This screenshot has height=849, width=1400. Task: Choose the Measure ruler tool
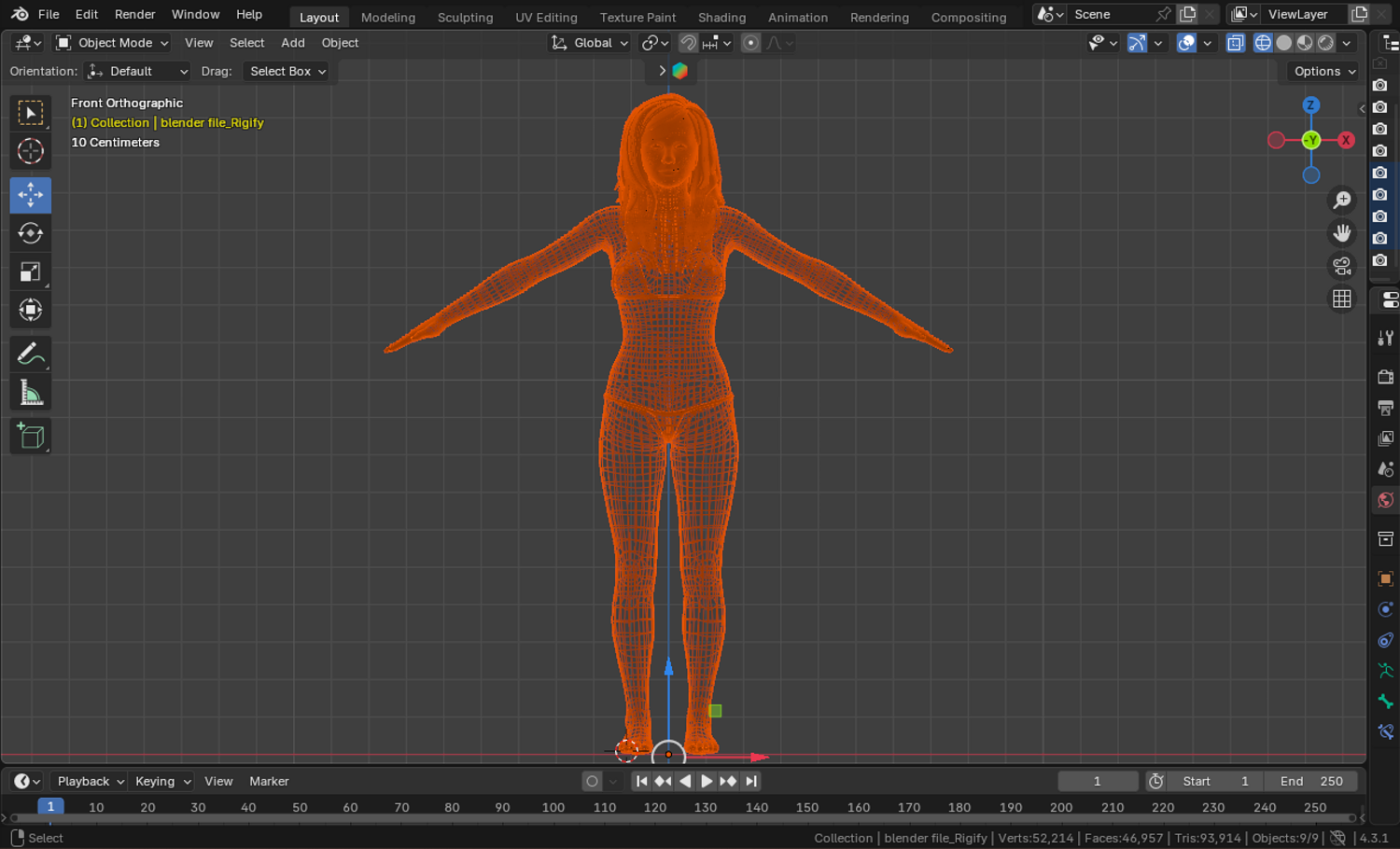click(x=31, y=393)
